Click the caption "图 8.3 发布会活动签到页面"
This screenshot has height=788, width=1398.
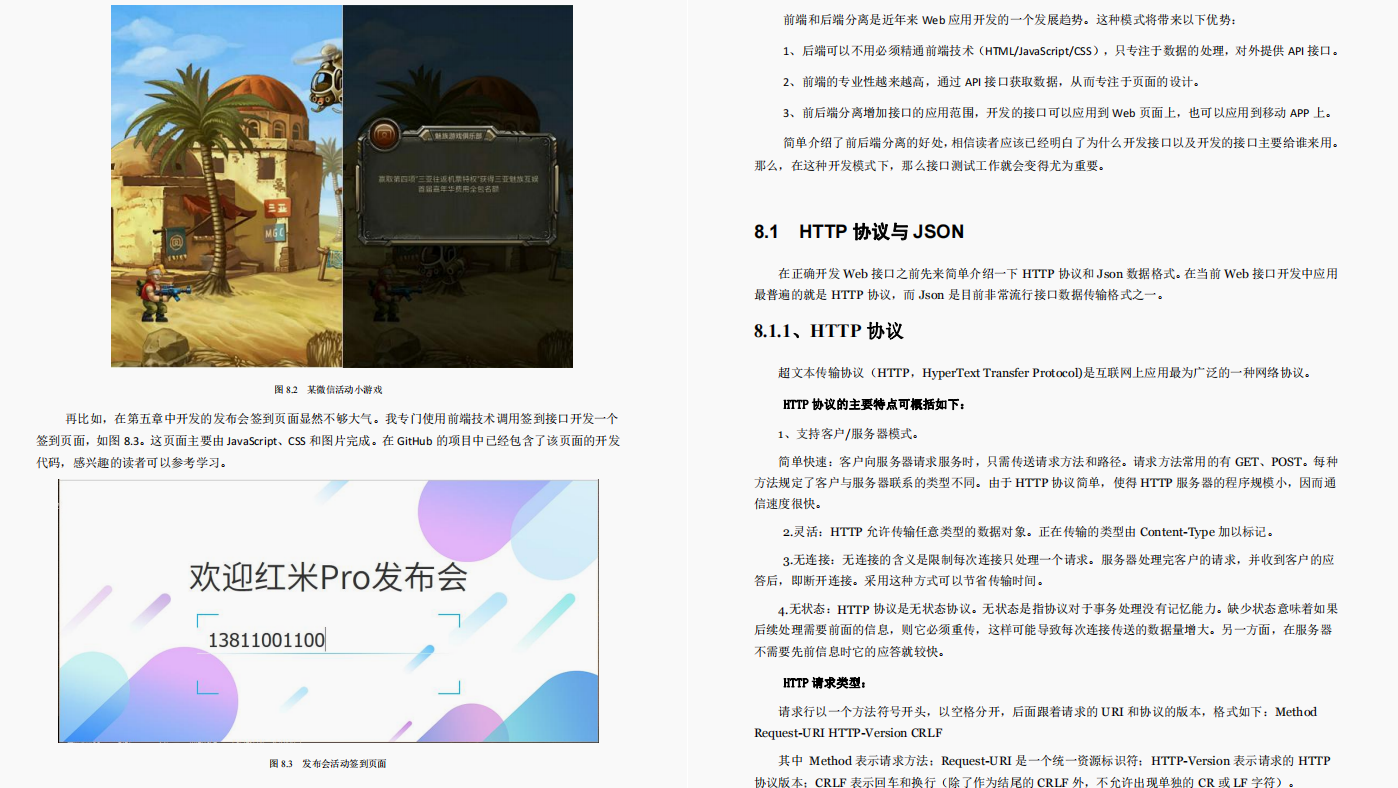tap(328, 763)
